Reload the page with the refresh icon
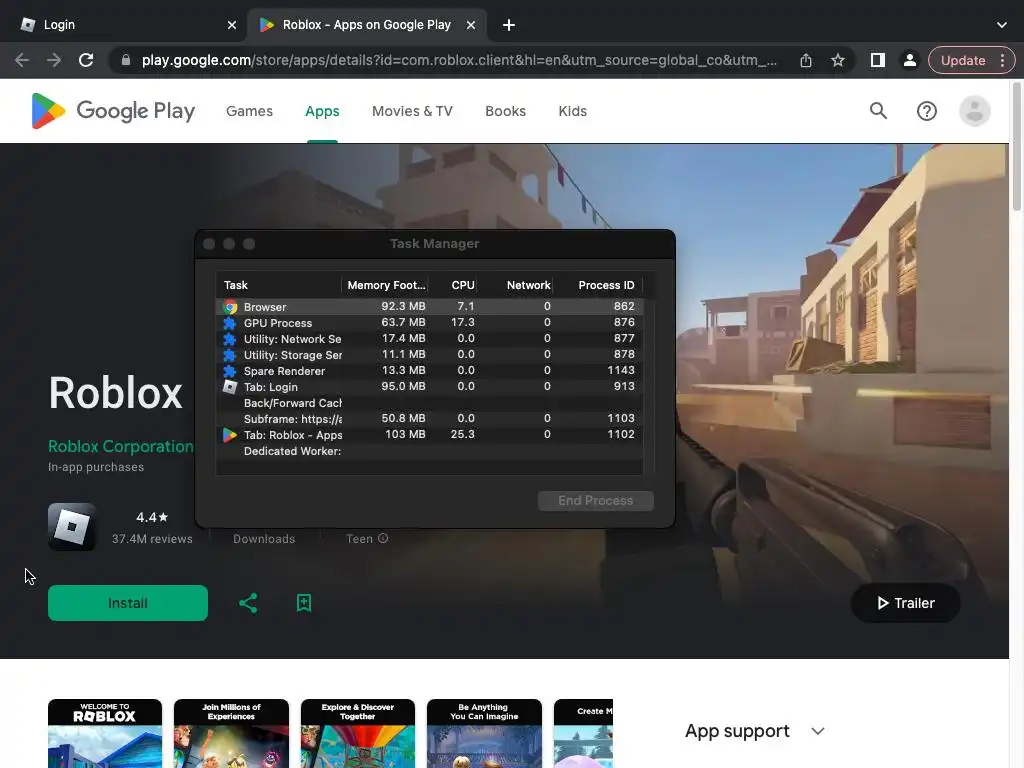 (x=86, y=61)
